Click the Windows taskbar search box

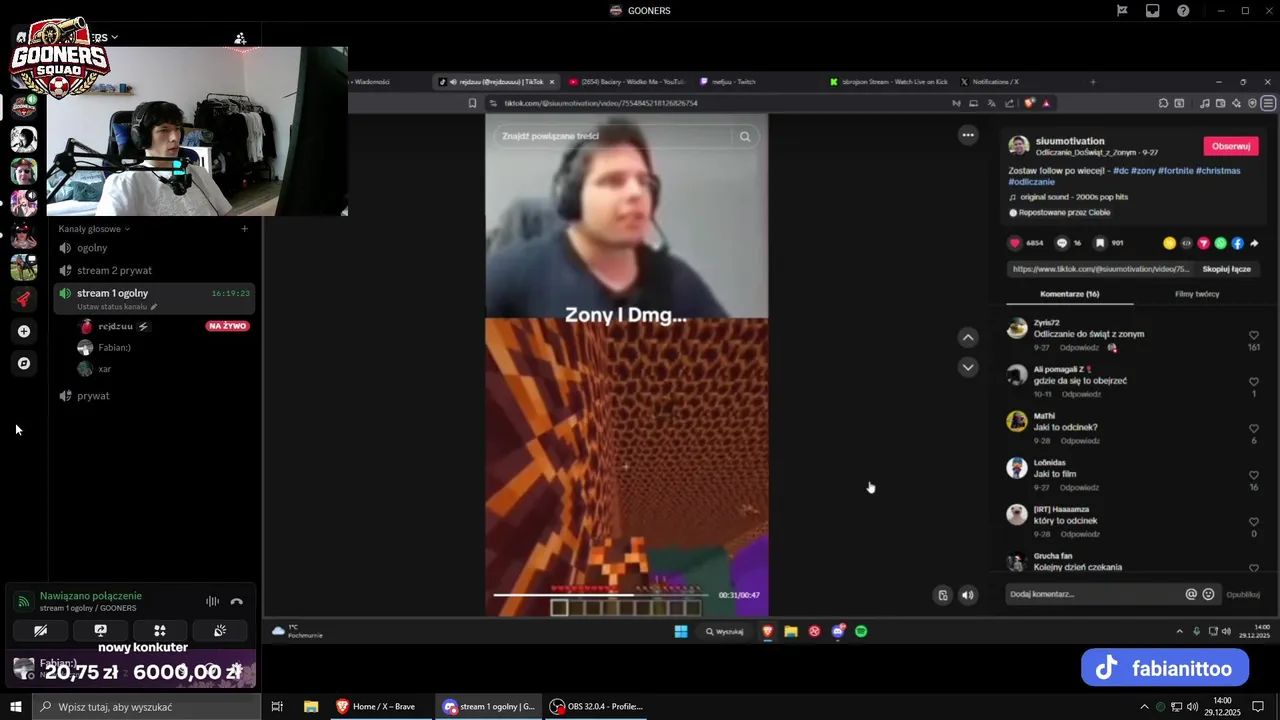(147, 706)
